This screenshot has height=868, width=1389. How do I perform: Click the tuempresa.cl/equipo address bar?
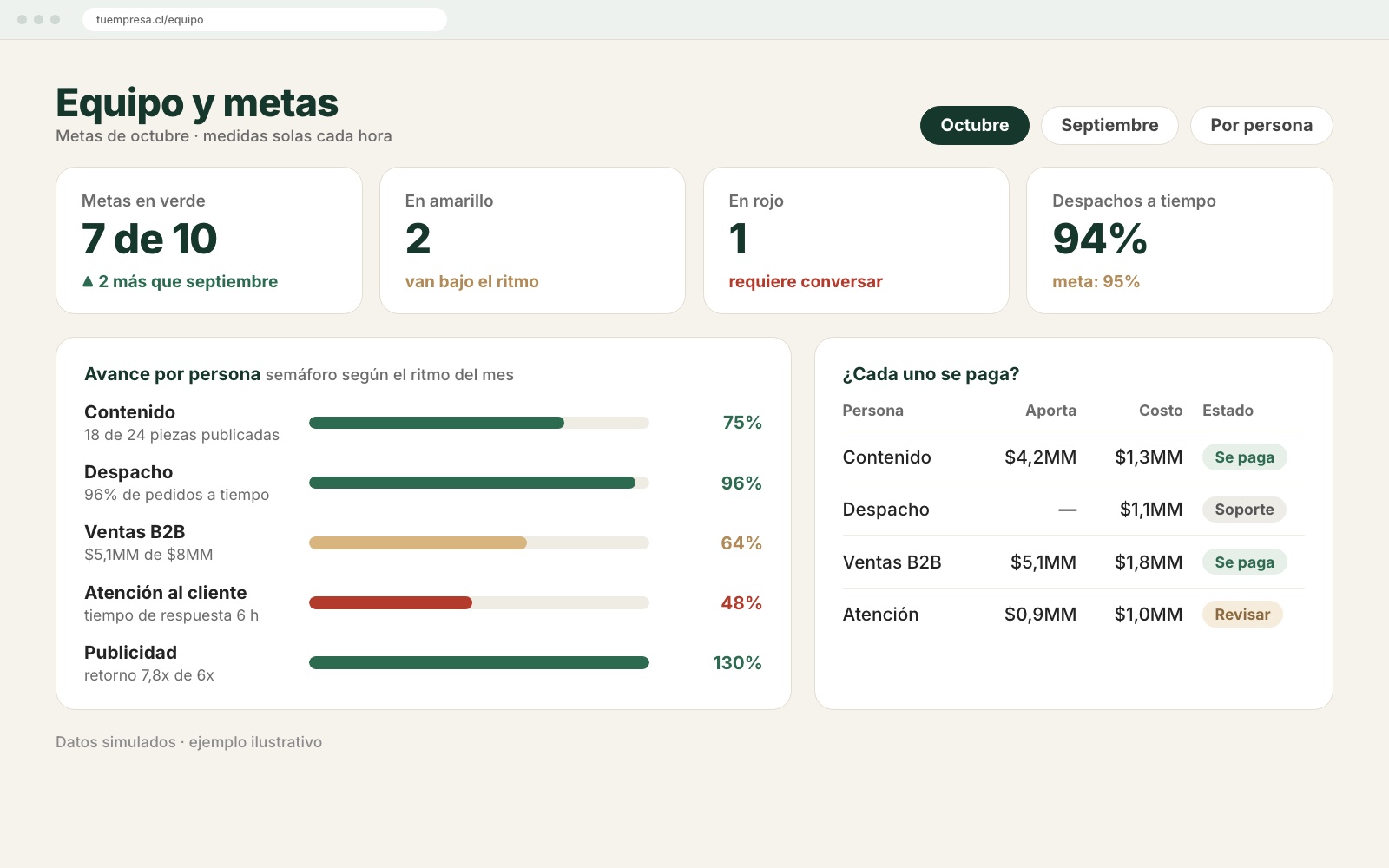265,19
